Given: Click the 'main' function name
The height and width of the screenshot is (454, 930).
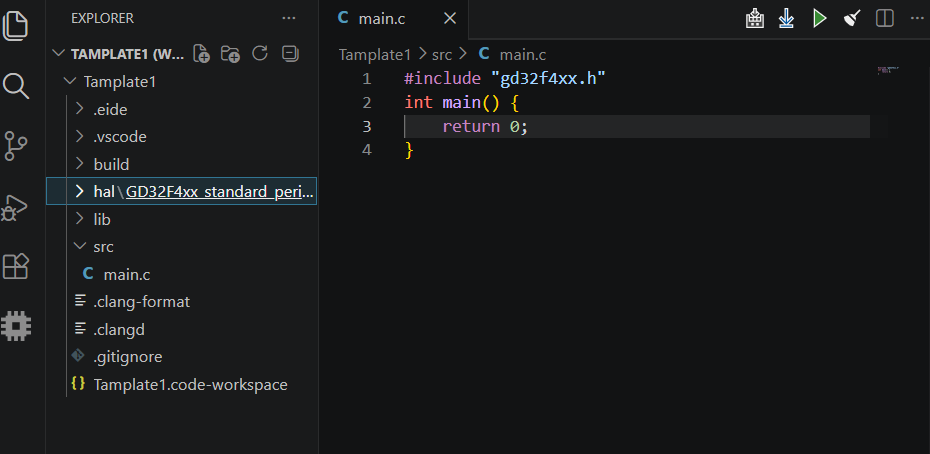Looking at the screenshot, I should [x=461, y=102].
